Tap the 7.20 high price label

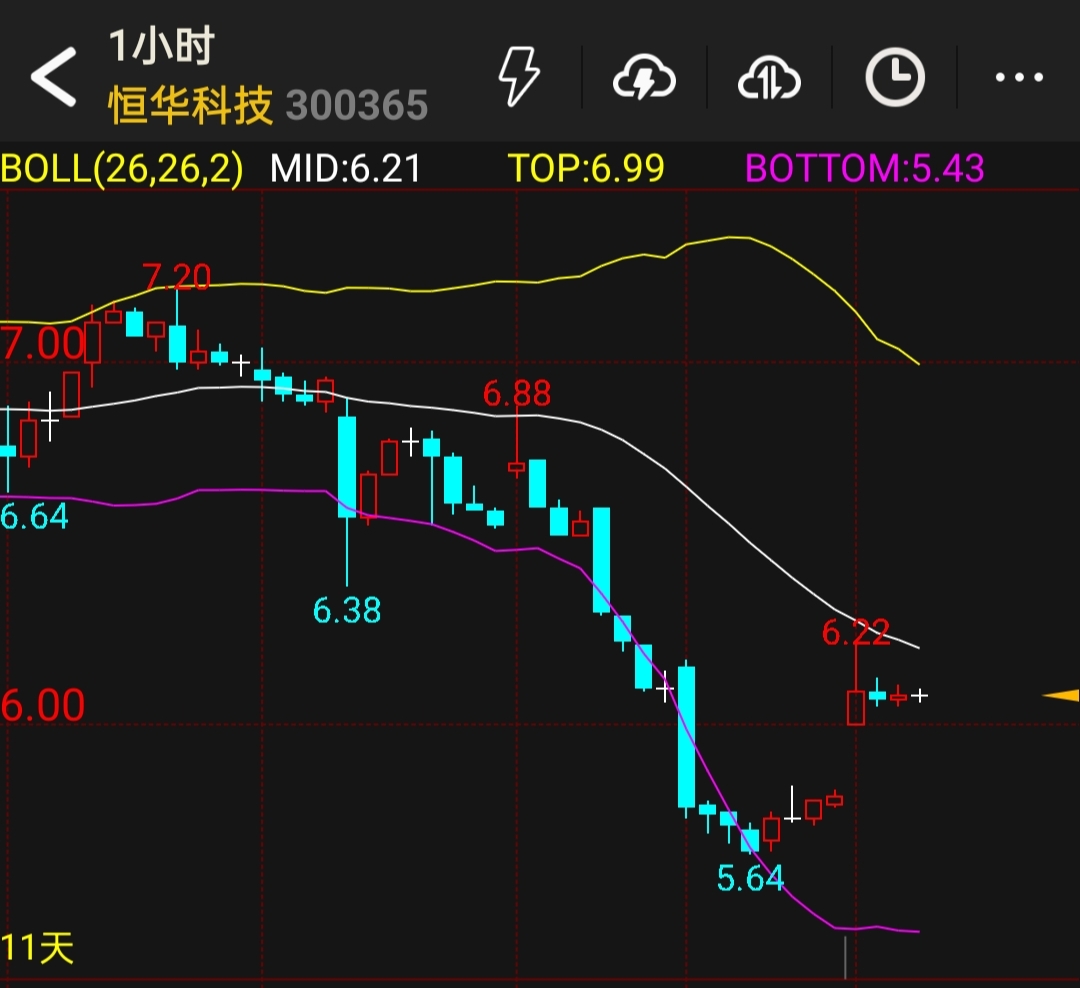click(x=176, y=277)
